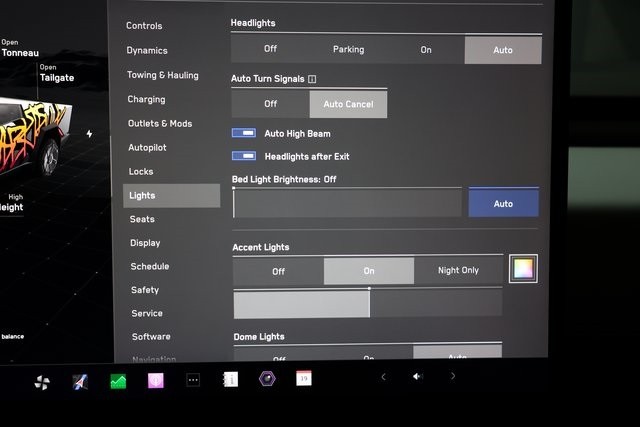The width and height of the screenshot is (640, 427).
Task: Set Headlights to On
Action: pyautogui.click(x=426, y=50)
